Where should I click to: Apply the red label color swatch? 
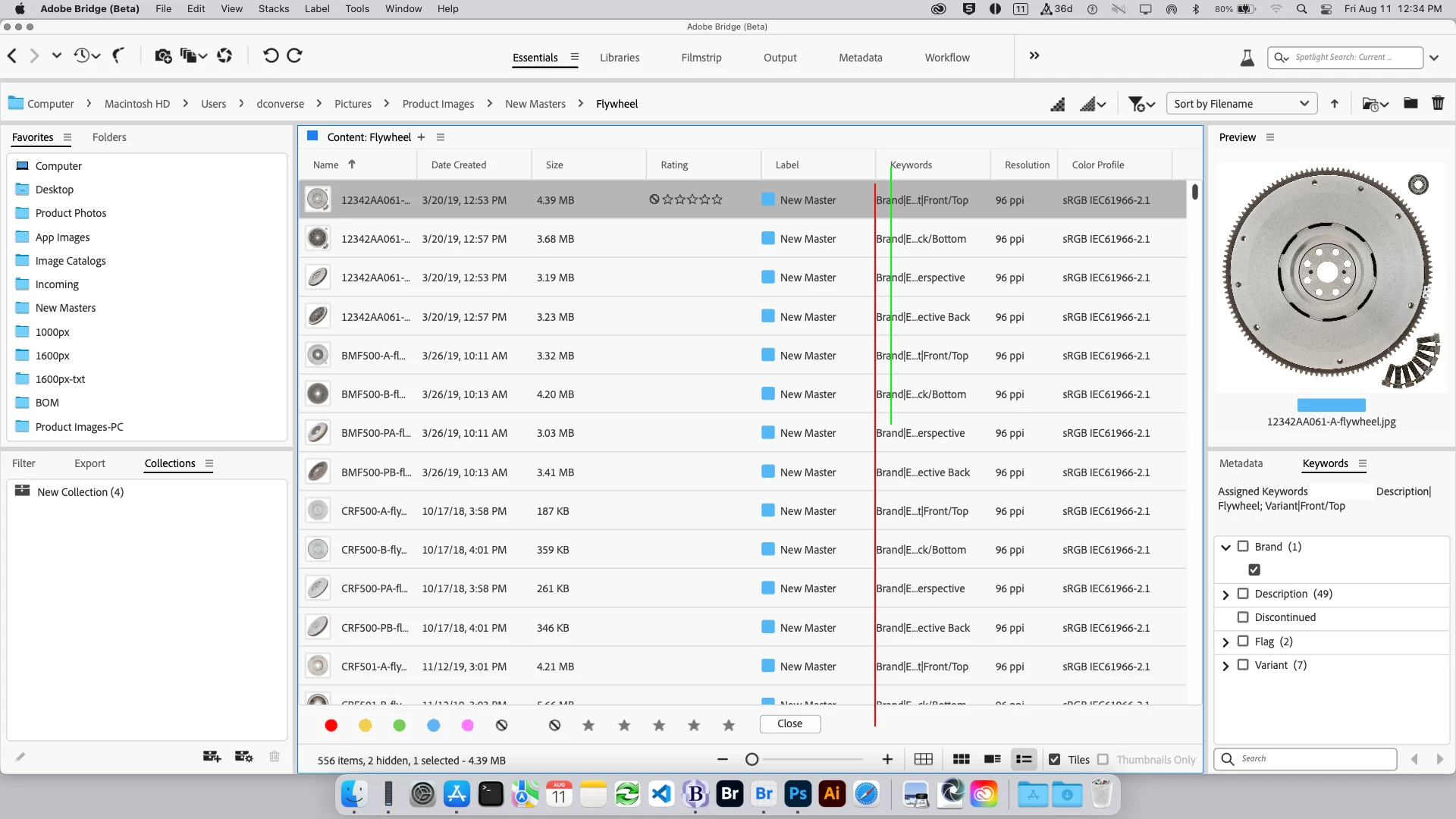331,726
